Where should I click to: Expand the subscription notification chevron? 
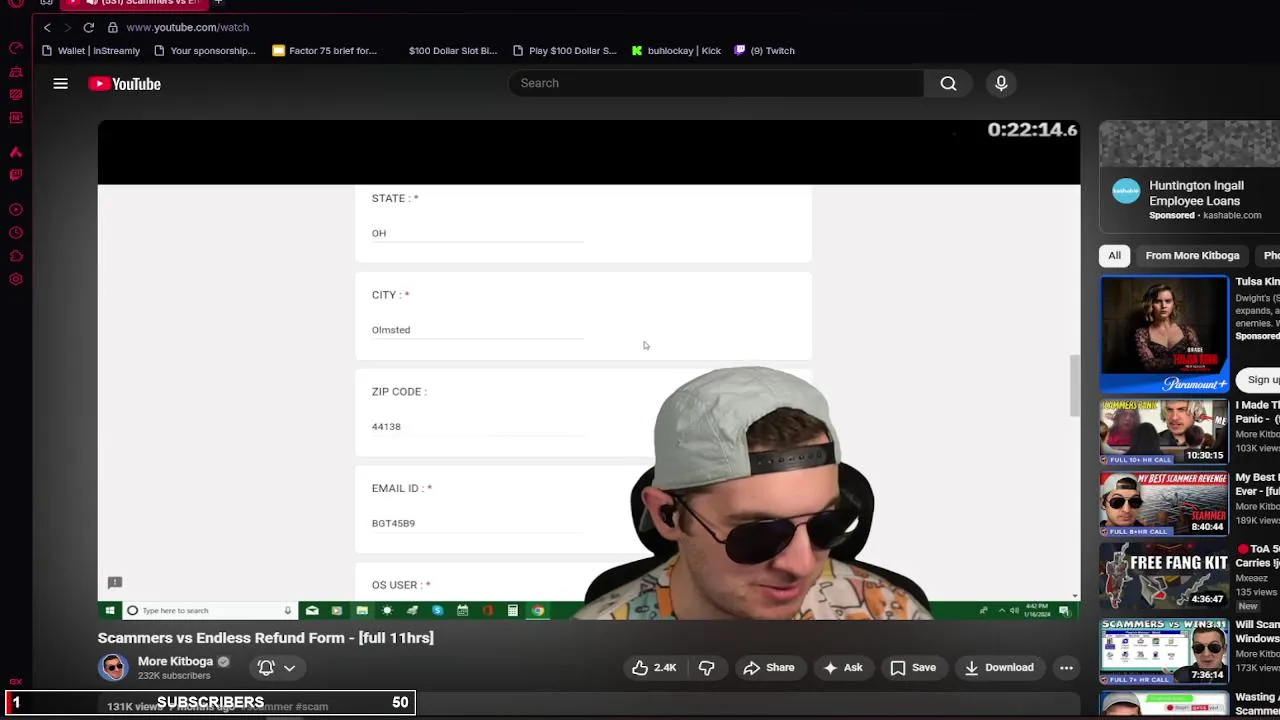[x=289, y=668]
